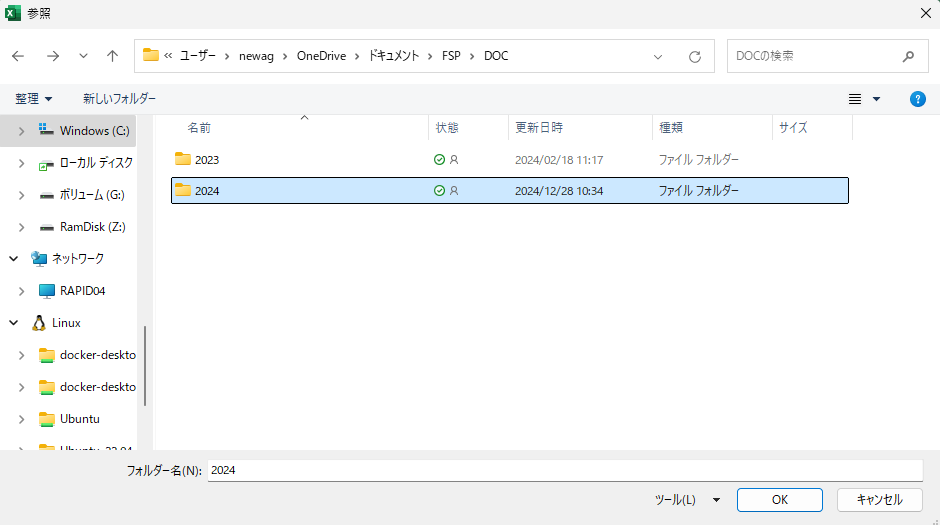Click the フォルダー名 input field
This screenshot has height=525, width=940.
pos(565,470)
